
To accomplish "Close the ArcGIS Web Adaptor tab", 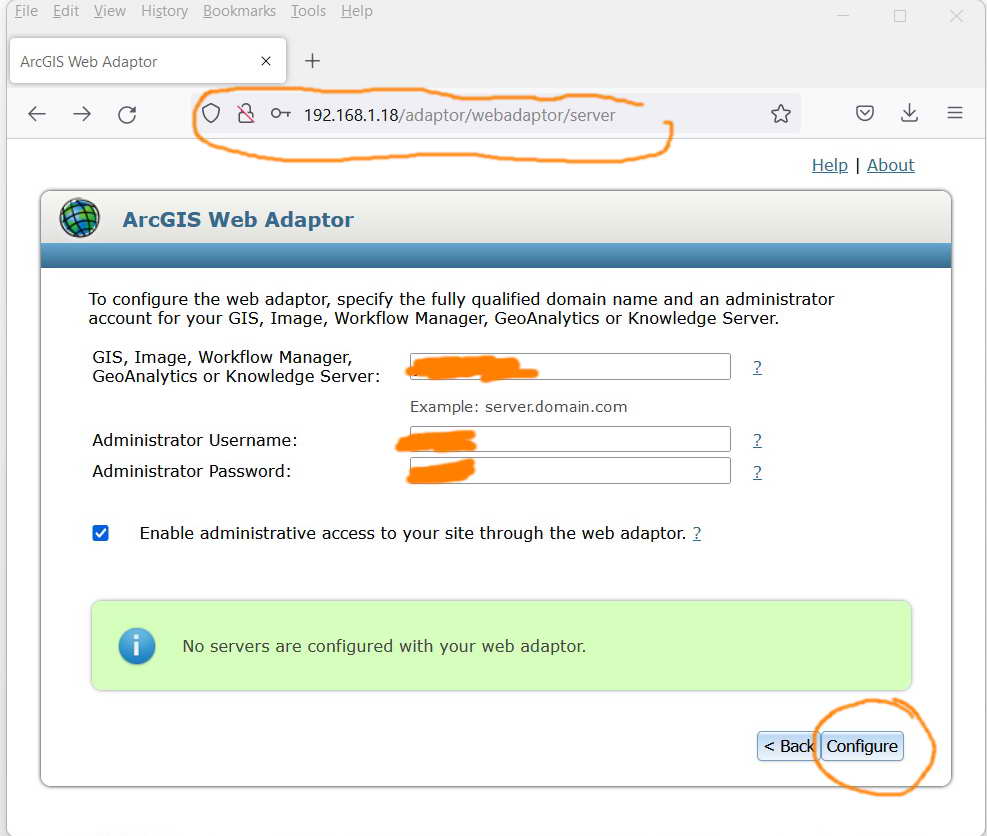I will 266,61.
